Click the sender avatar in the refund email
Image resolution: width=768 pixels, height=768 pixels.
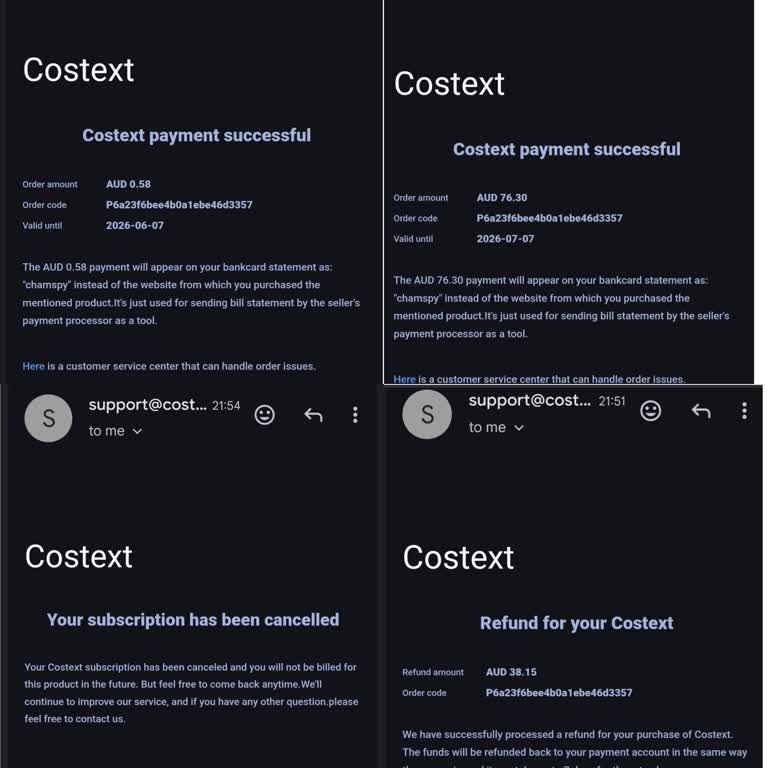pyautogui.click(x=427, y=414)
